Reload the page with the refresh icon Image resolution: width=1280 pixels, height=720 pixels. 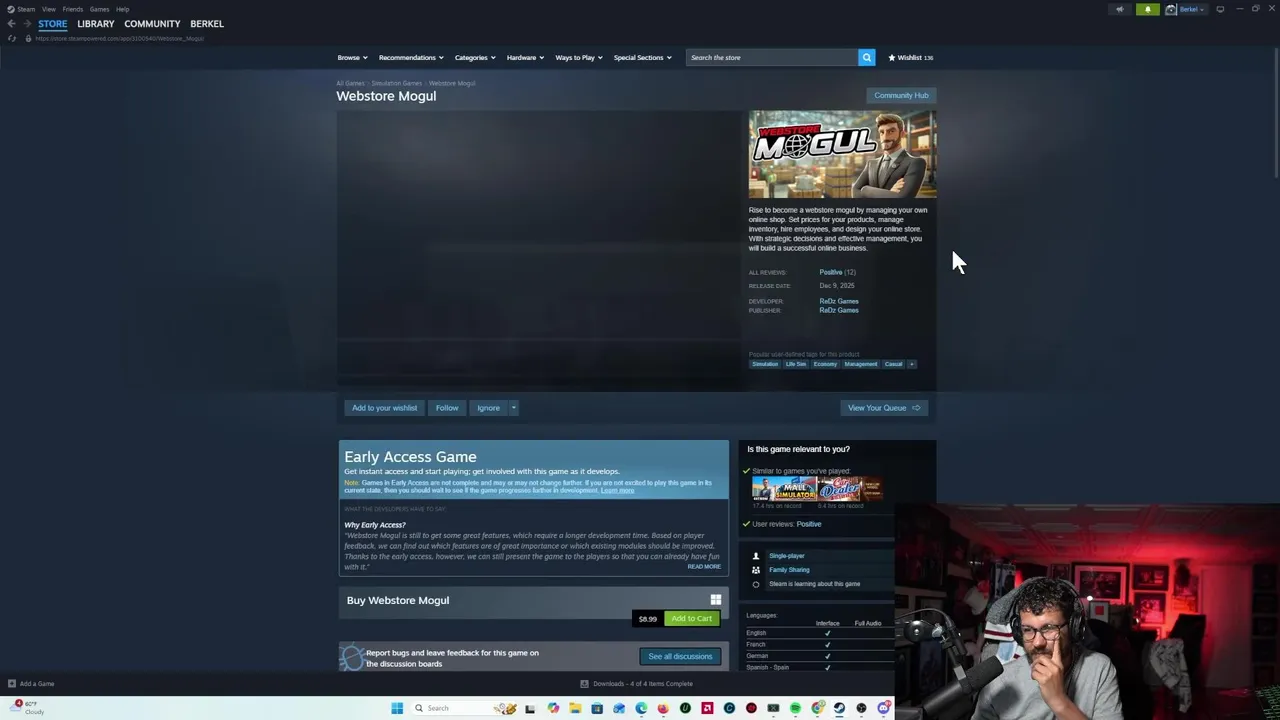(11, 38)
